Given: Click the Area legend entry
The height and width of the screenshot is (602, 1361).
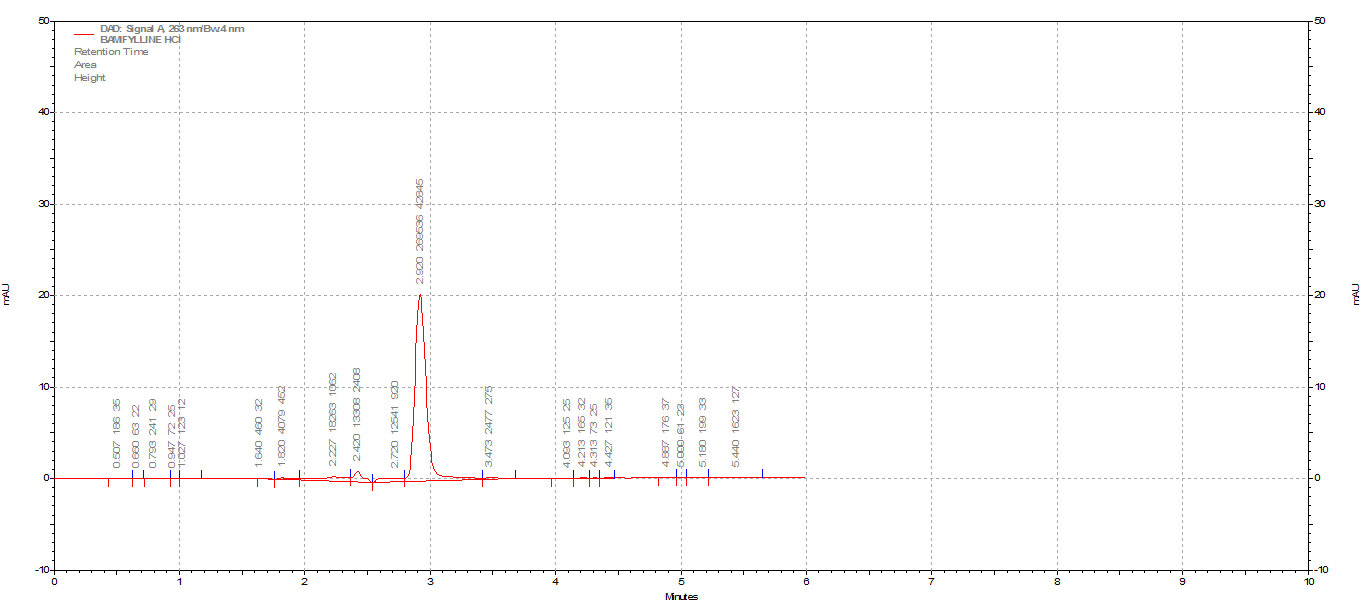Looking at the screenshot, I should point(86,65).
